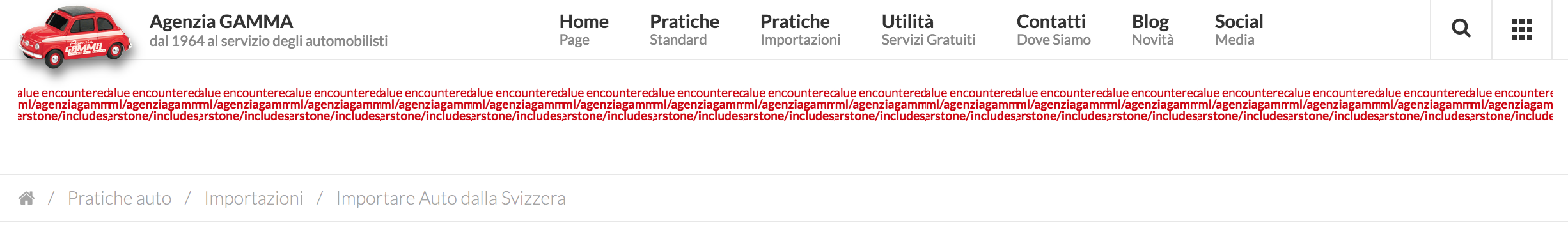1568x234 pixels.
Task: Select the Utilità menu item
Action: click(929, 30)
